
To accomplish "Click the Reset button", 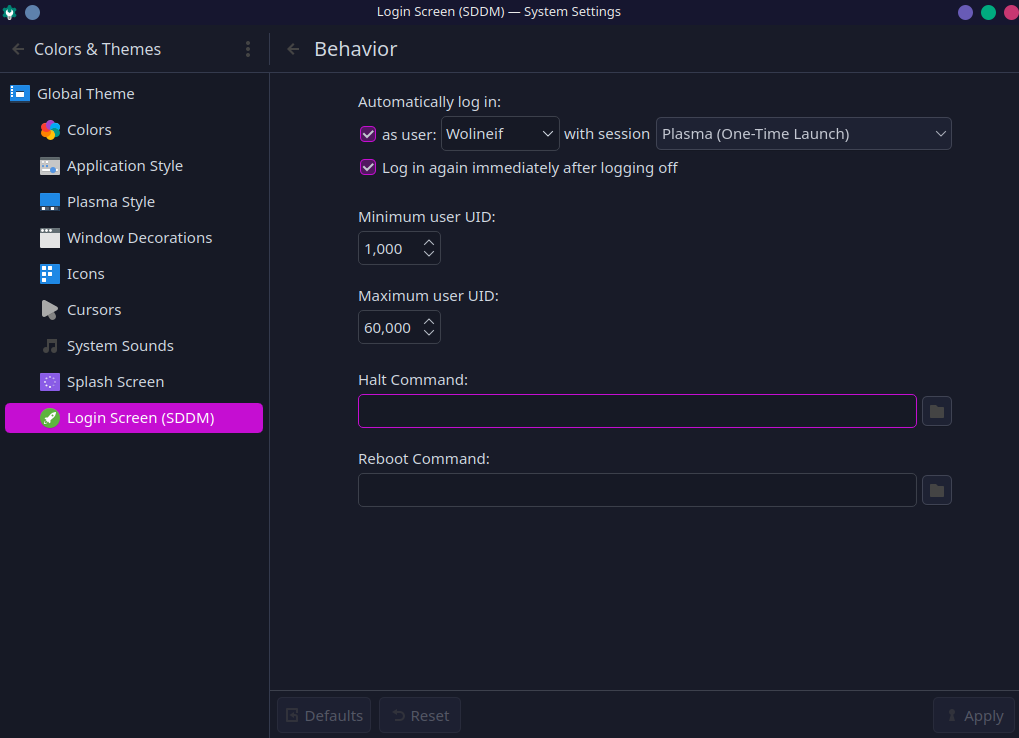I will pyautogui.click(x=419, y=715).
